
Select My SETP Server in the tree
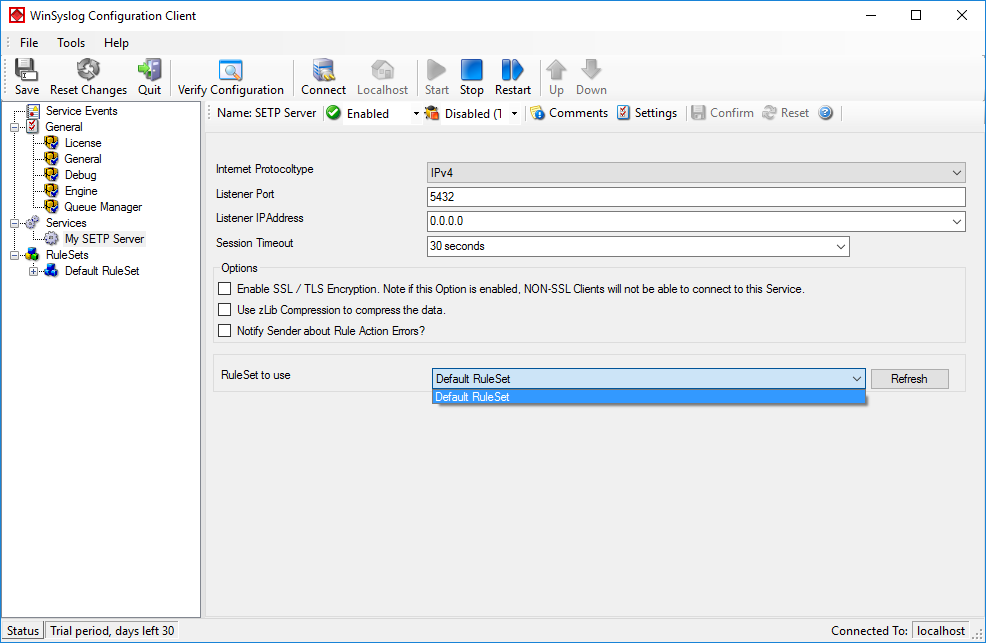click(x=104, y=239)
